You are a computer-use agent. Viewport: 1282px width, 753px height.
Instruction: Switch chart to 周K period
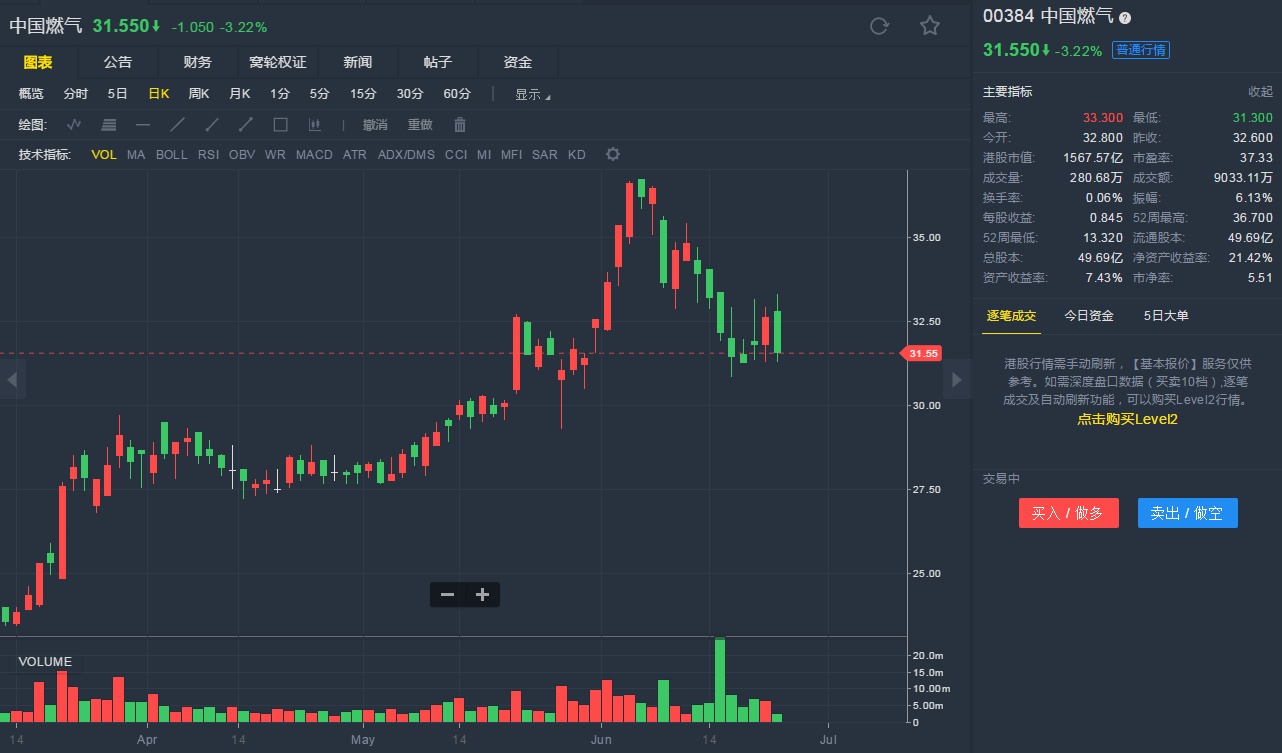(x=199, y=94)
